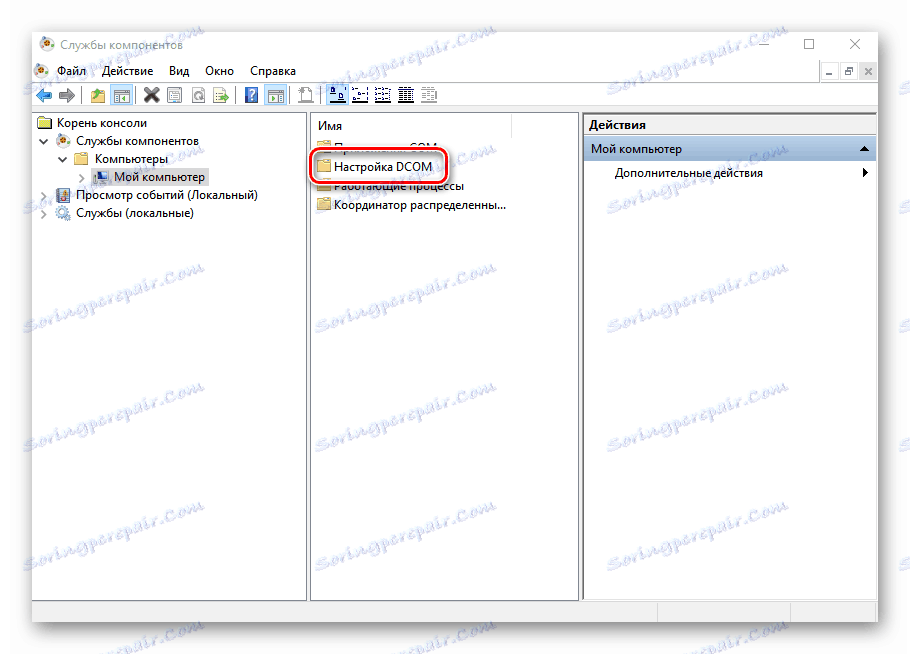Open the Вид menu
Viewport: 910px width, 654px height.
click(179, 71)
